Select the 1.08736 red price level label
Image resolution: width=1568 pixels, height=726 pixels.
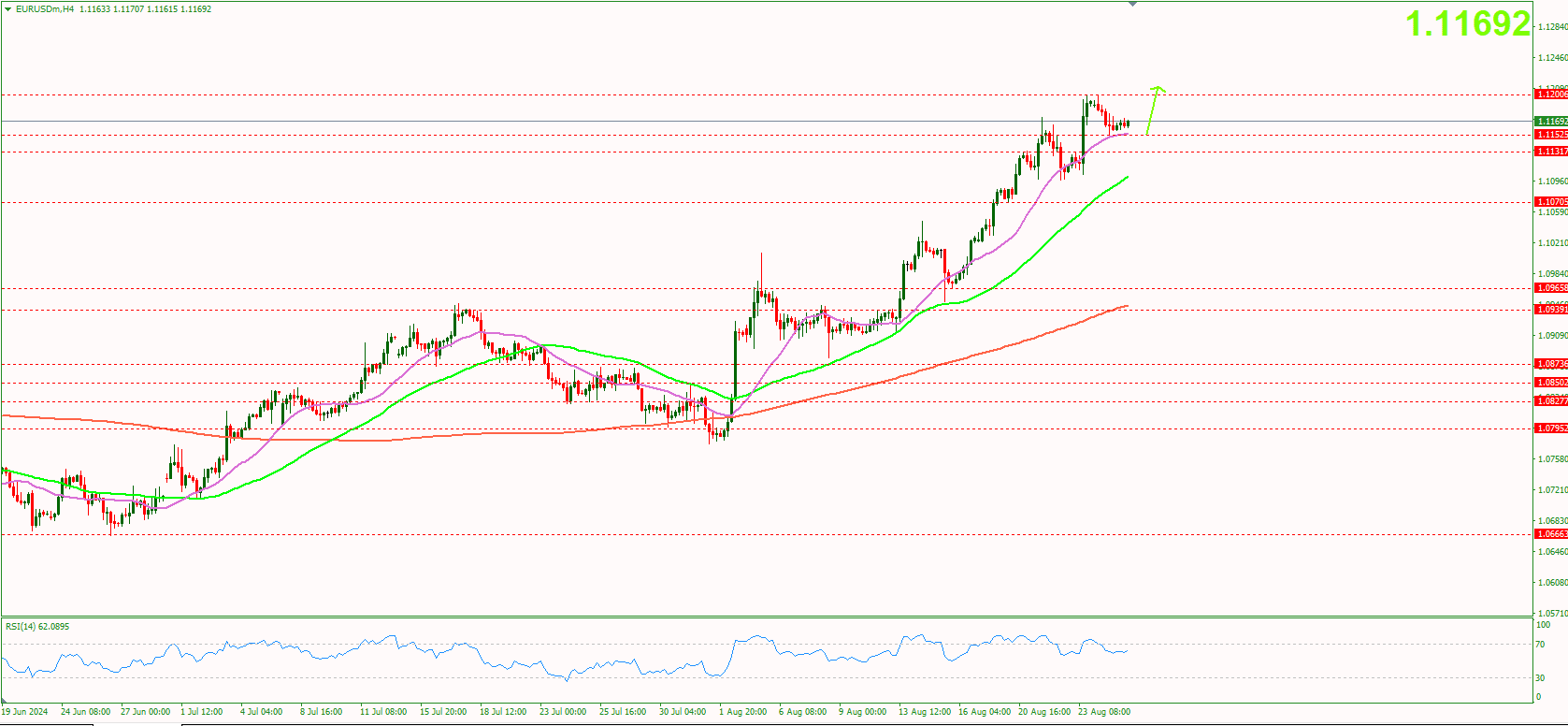[x=1551, y=364]
